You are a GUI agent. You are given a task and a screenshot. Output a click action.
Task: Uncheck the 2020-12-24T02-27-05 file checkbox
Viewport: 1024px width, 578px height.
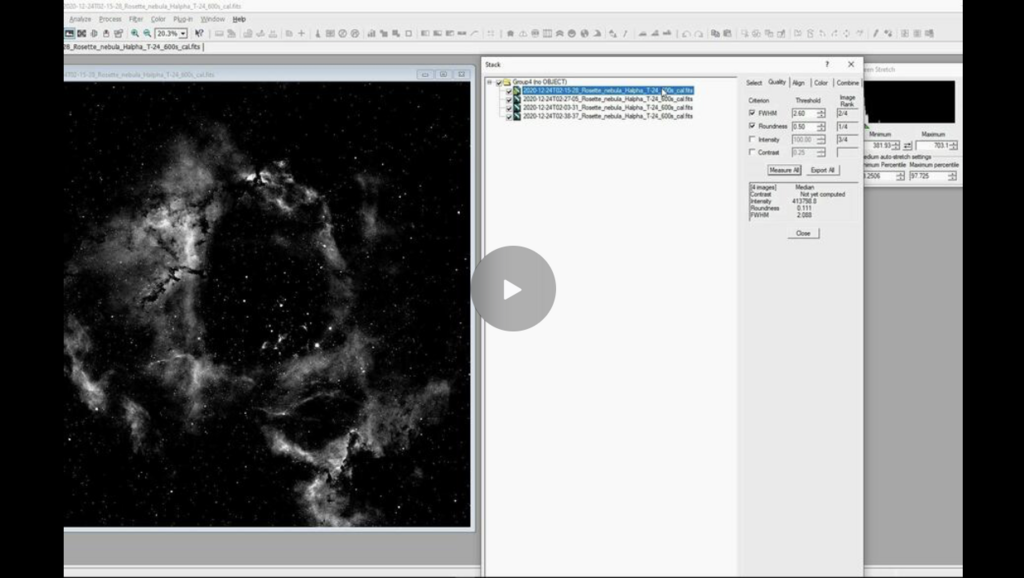(509, 99)
